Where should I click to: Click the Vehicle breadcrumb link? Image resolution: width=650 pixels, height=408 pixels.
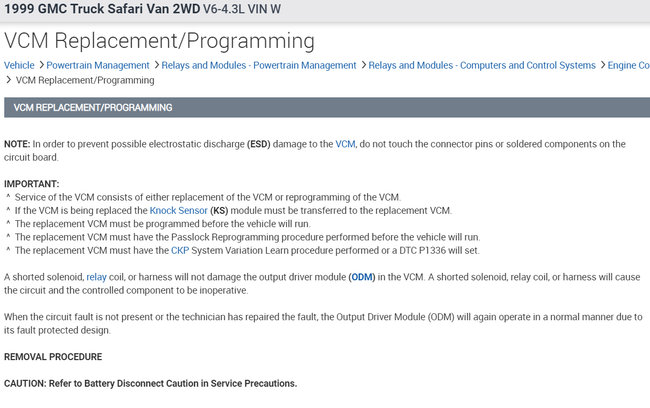19,65
